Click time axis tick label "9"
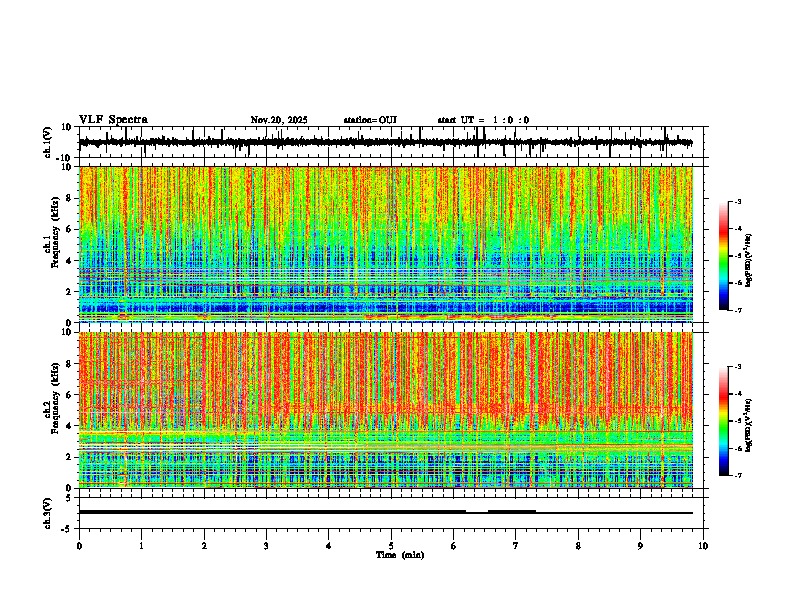Image resolution: width=792 pixels, height=612 pixels. pyautogui.click(x=640, y=546)
